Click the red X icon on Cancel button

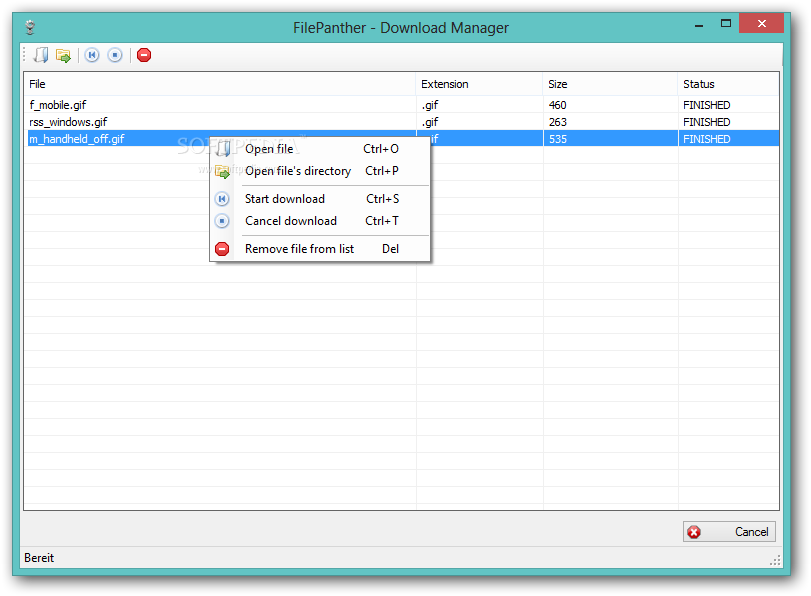(694, 532)
